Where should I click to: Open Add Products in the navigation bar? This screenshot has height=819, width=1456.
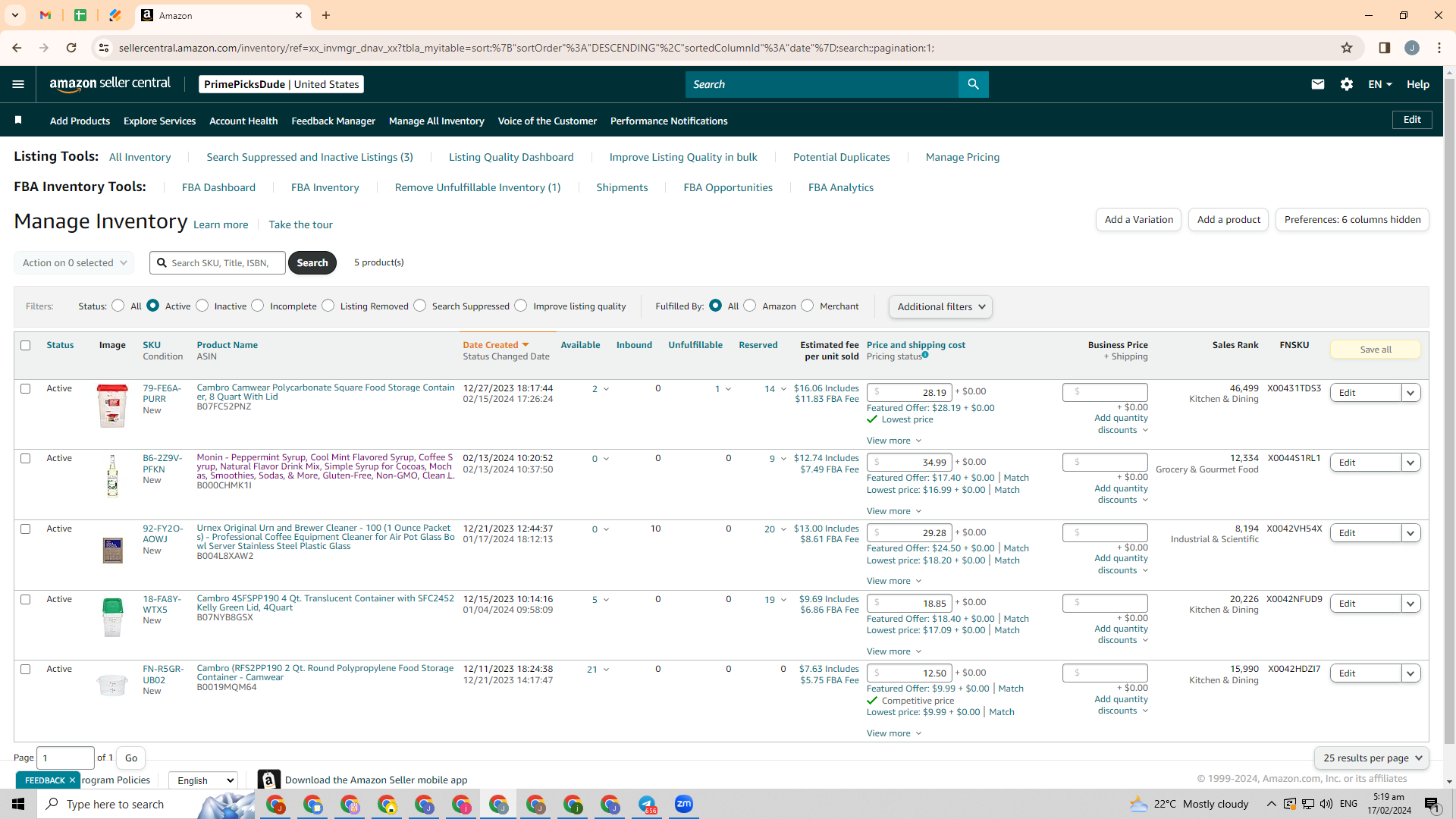pos(80,121)
